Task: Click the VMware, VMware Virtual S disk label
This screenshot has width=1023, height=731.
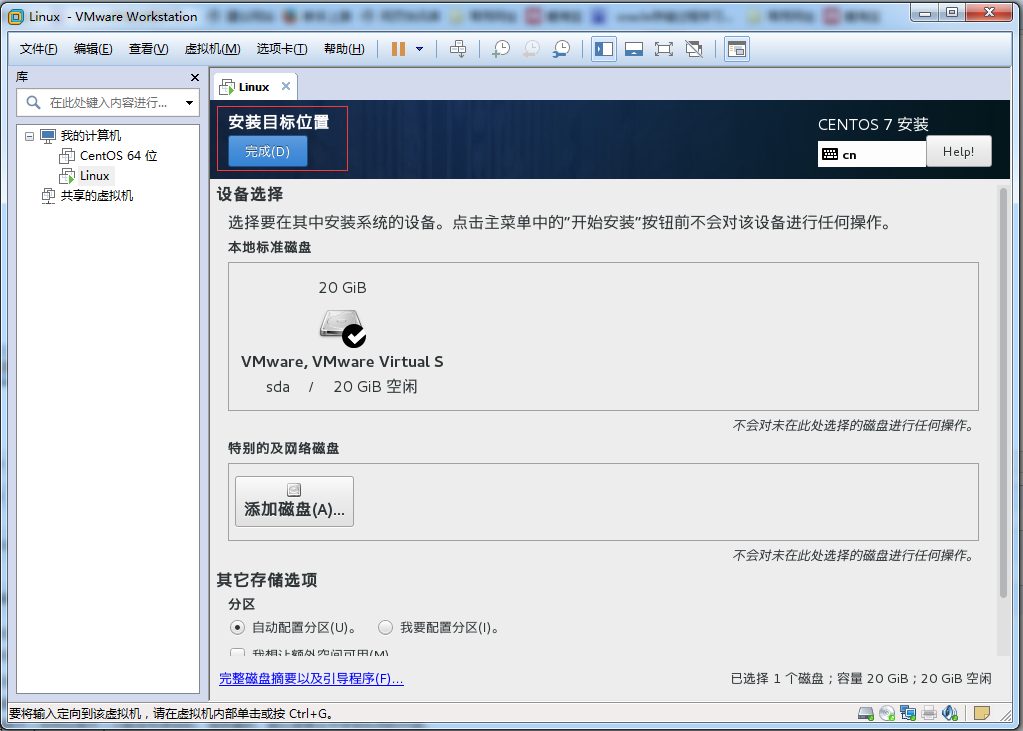Action: [342, 362]
